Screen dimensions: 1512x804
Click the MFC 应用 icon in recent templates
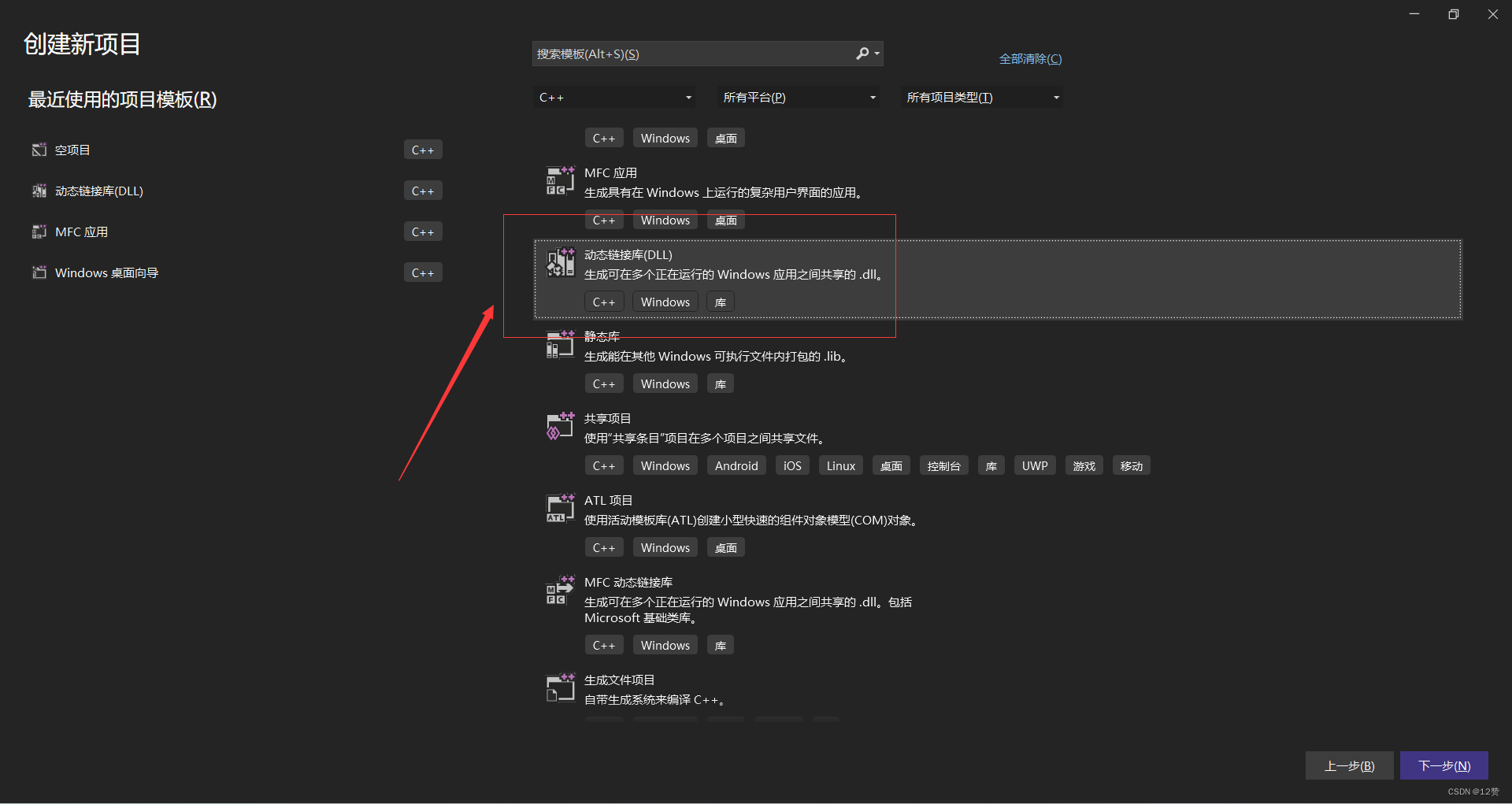tap(39, 232)
